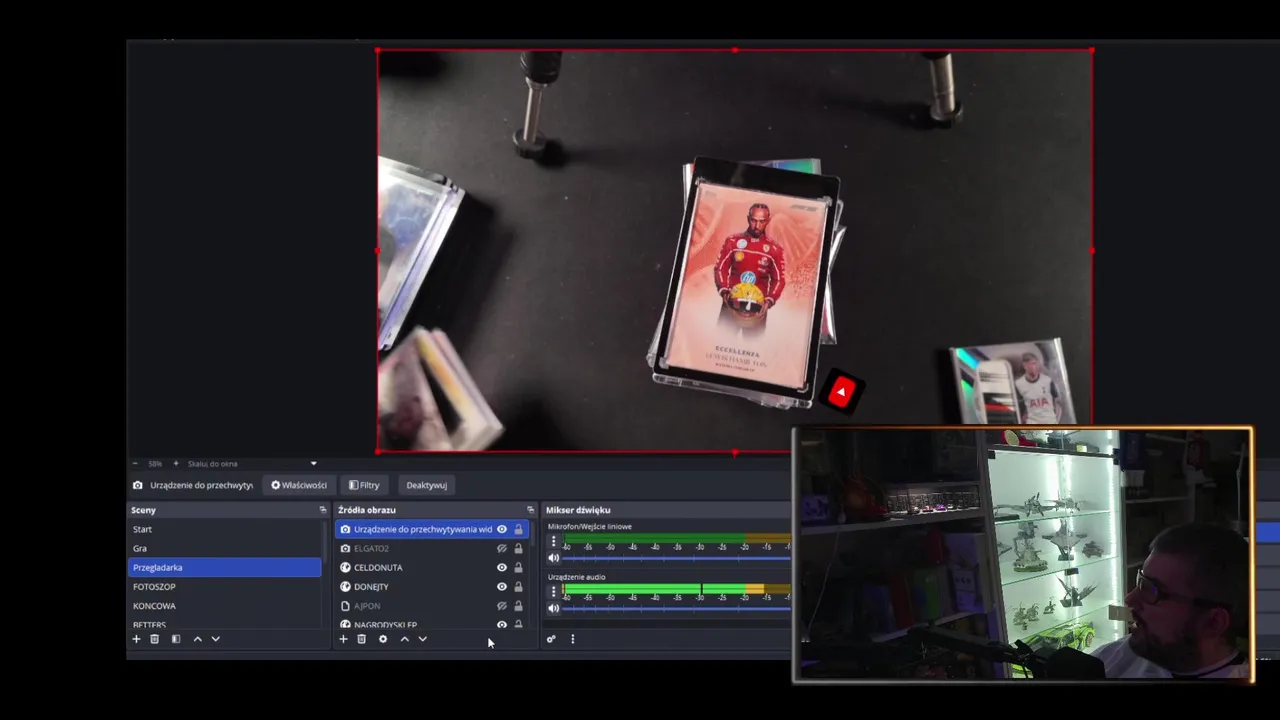
Task: Click lock icon for DONEJTY source
Action: [x=518, y=586]
